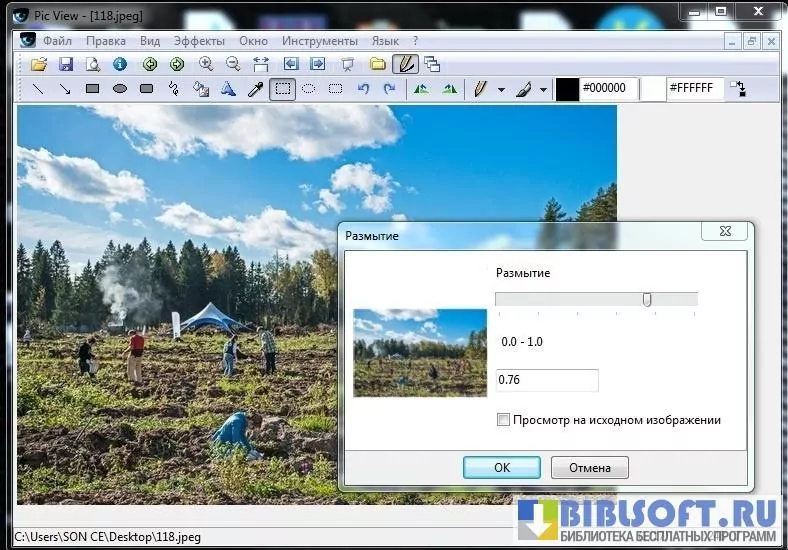Screen dimensions: 788x550
Task: Expand the pencil tool dropdown arrow
Action: [x=501, y=89]
